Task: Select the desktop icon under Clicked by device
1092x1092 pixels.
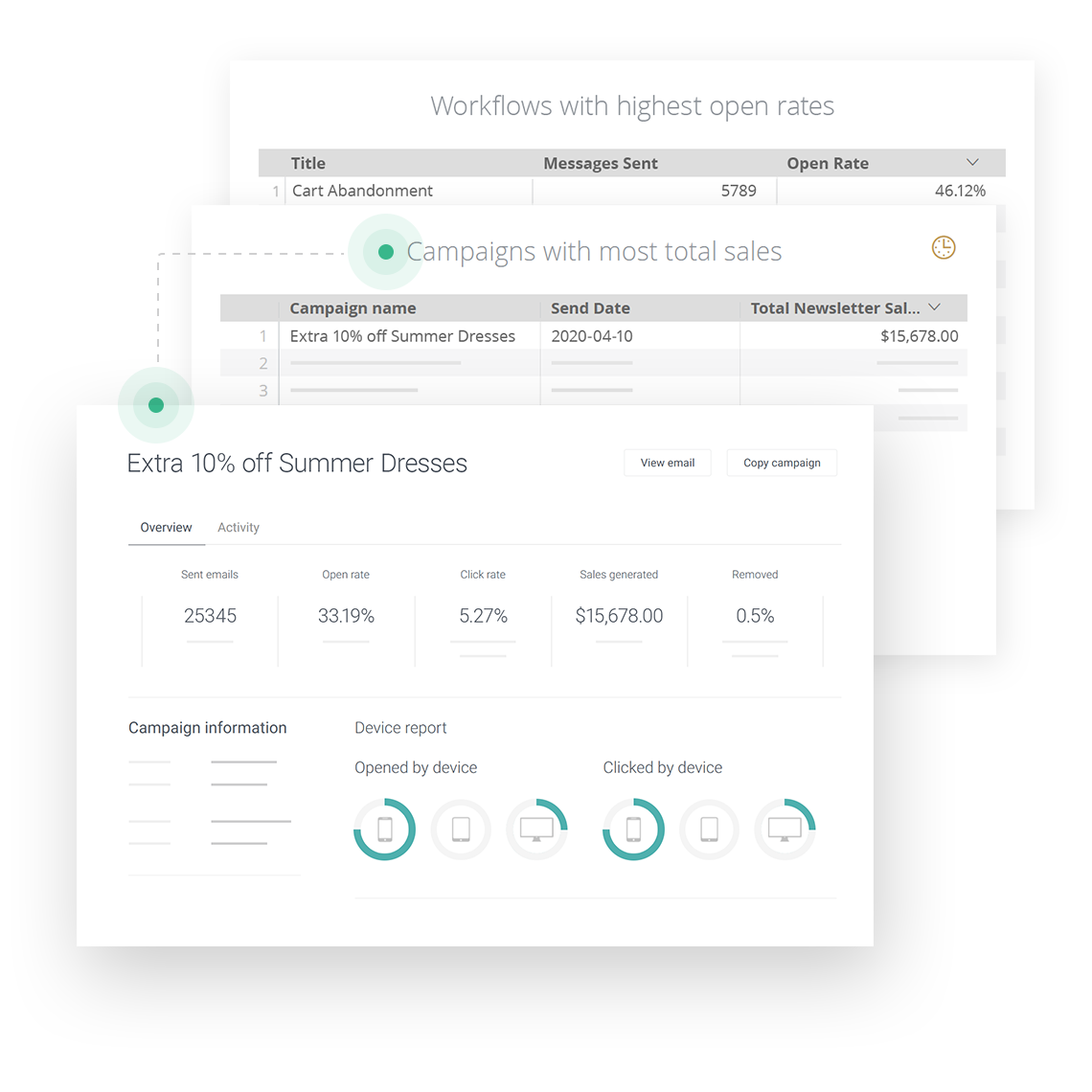Action: 785,830
